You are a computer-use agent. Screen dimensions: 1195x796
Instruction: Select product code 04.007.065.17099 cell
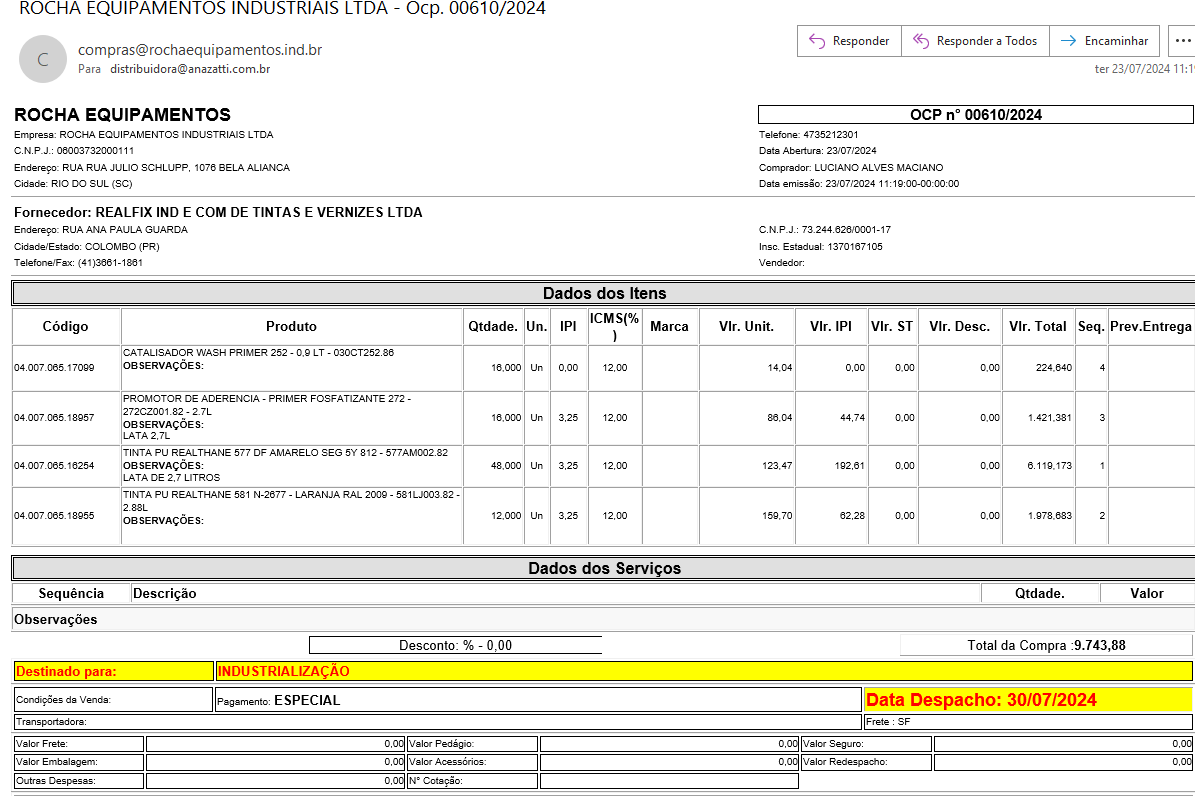coord(54,368)
